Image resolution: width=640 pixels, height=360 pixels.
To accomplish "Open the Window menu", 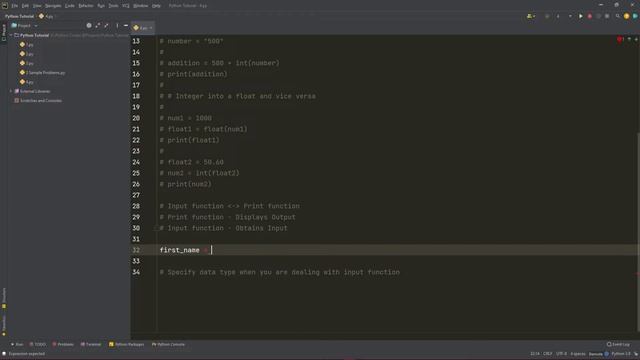I will coord(141,6).
